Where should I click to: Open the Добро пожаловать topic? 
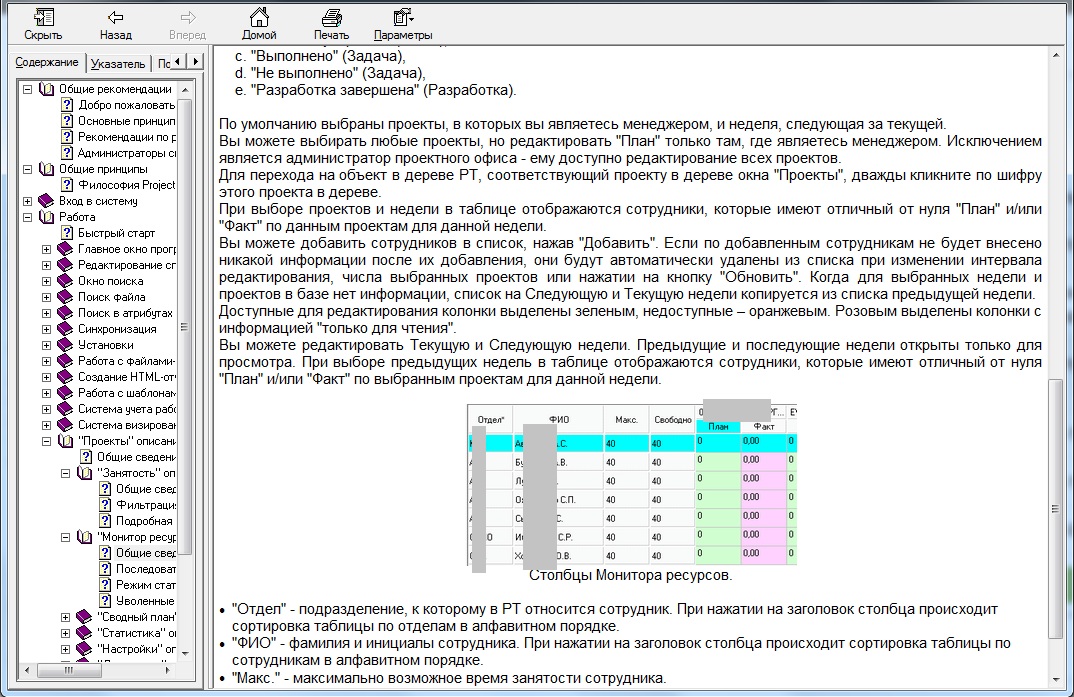[127, 105]
